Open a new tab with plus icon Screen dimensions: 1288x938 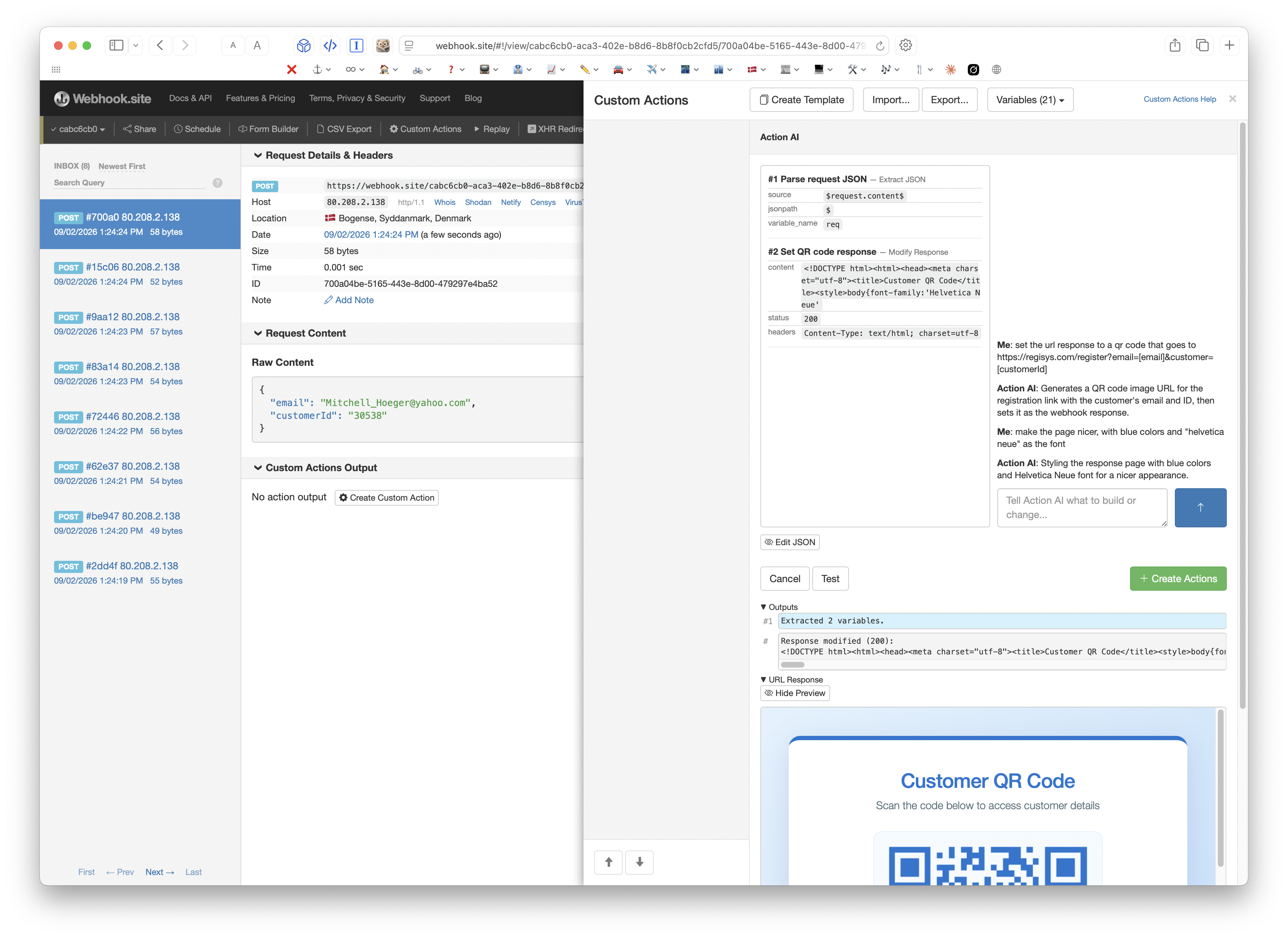click(x=1229, y=46)
